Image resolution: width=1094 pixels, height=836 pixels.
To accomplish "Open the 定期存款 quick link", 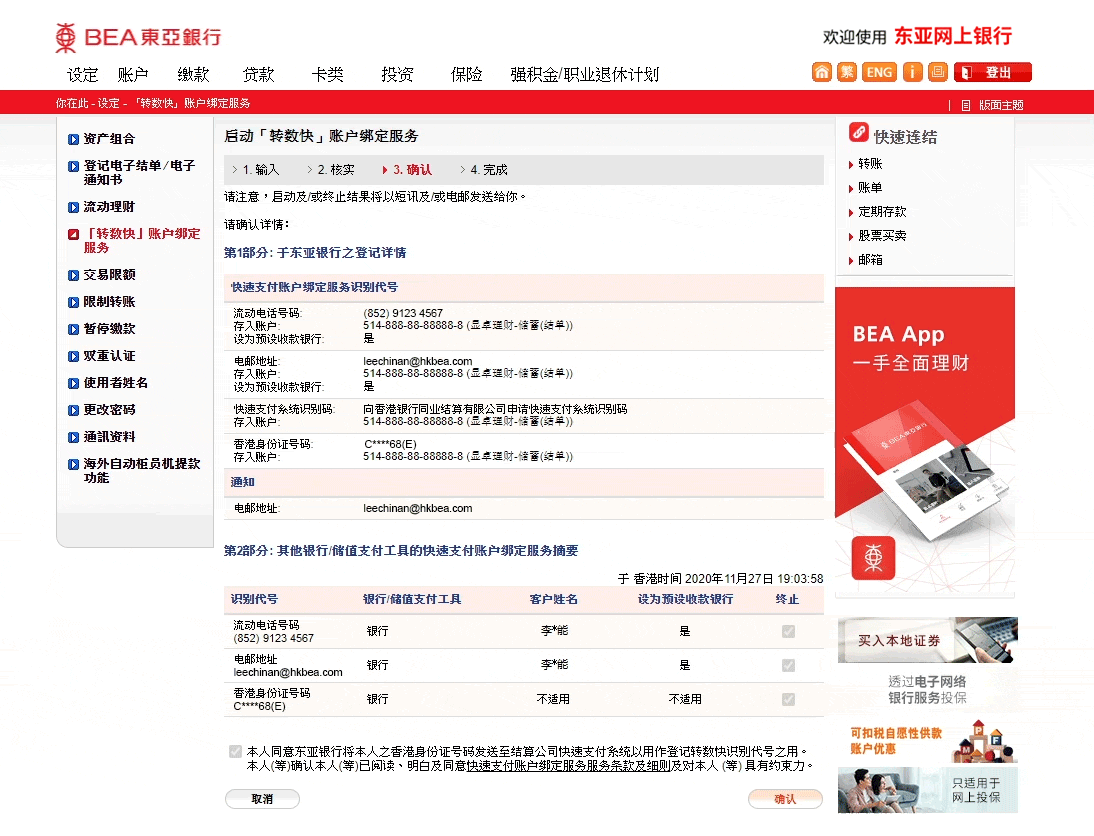I will 882,211.
